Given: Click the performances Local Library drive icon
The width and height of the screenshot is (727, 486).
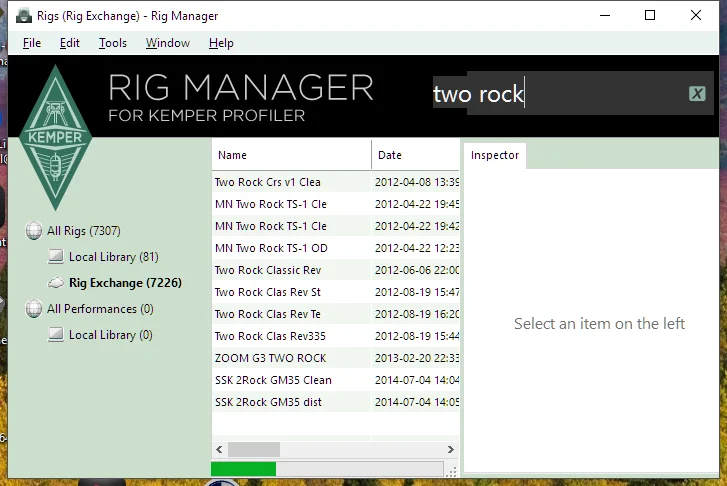Looking at the screenshot, I should click(x=56, y=335).
